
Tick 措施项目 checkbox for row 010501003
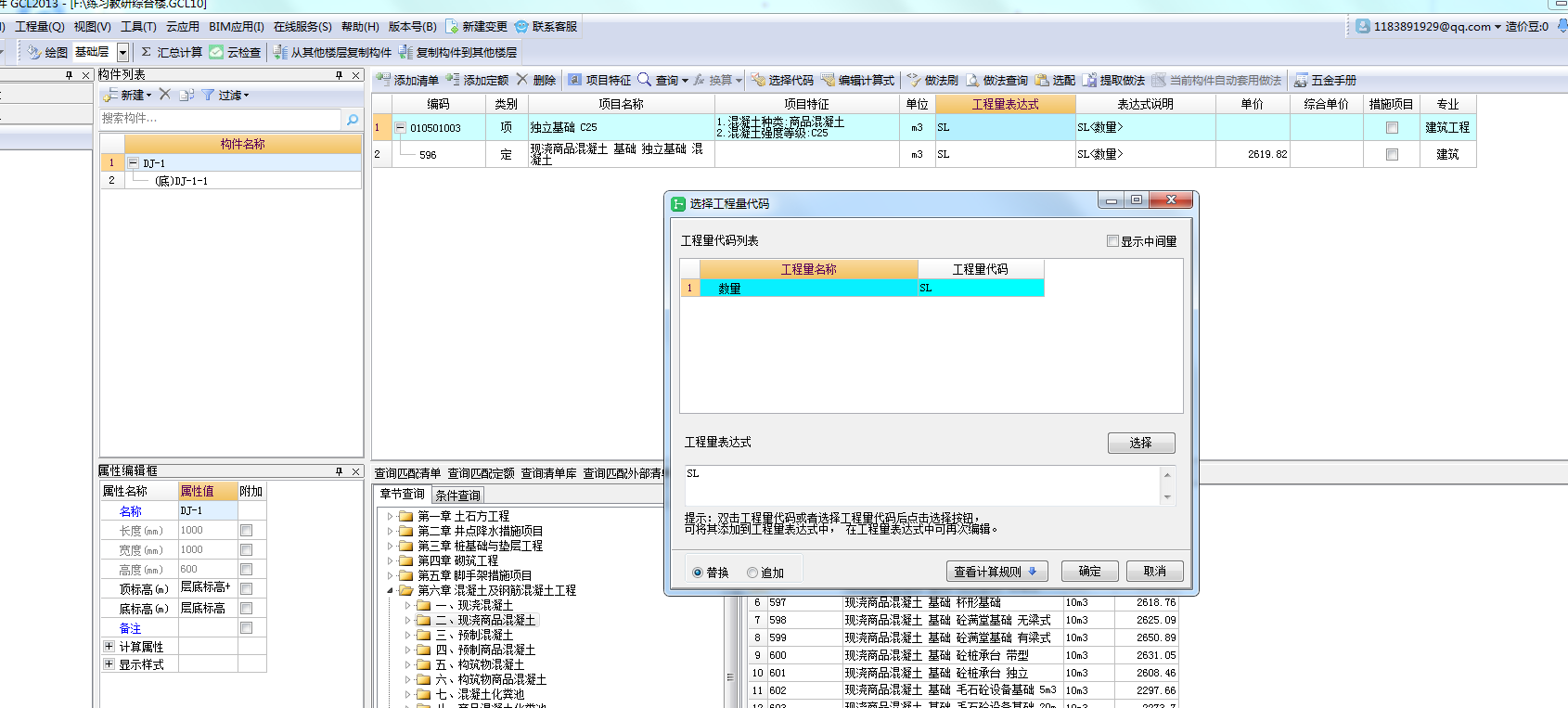click(1392, 128)
